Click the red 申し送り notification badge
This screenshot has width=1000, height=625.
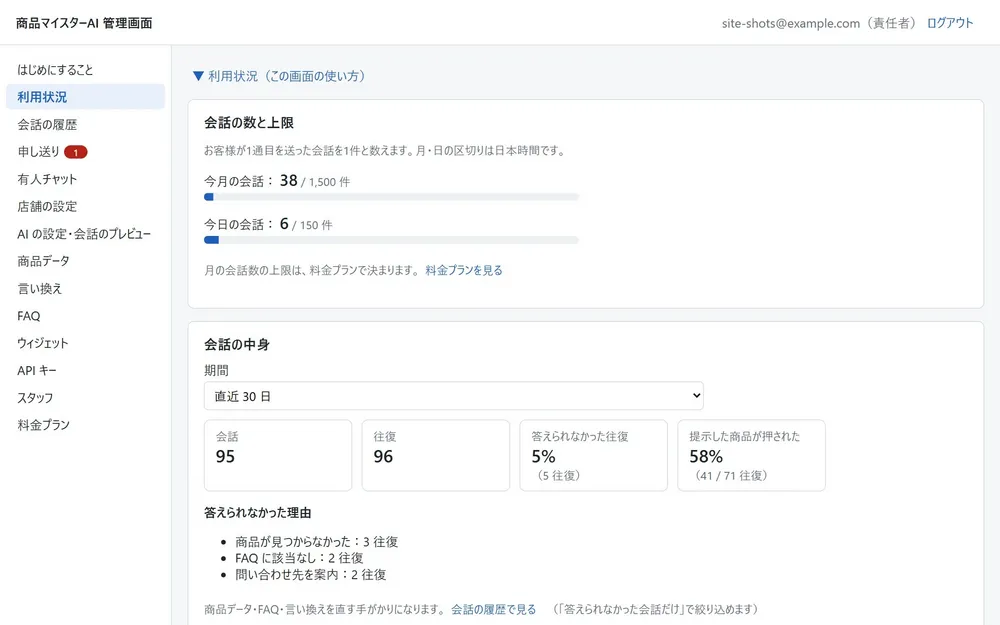coord(76,152)
